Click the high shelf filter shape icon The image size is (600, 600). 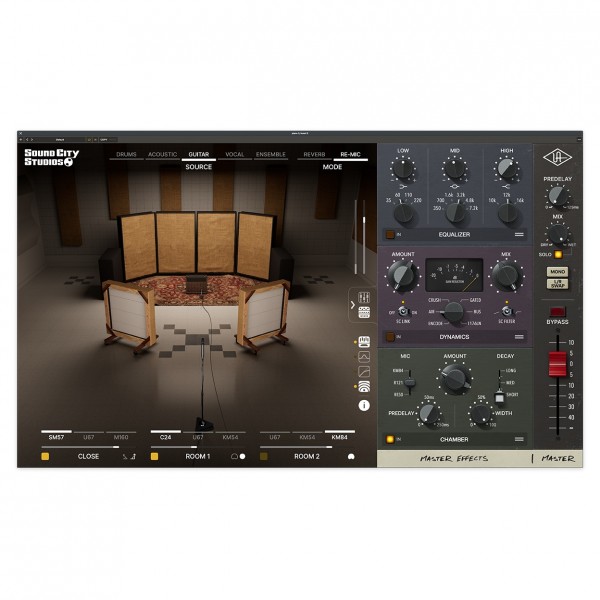click(506, 187)
